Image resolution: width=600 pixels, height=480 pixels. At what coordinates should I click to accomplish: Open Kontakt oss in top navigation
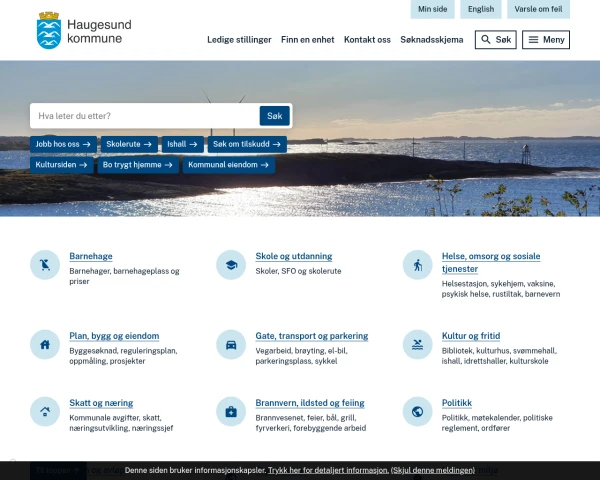pos(367,40)
